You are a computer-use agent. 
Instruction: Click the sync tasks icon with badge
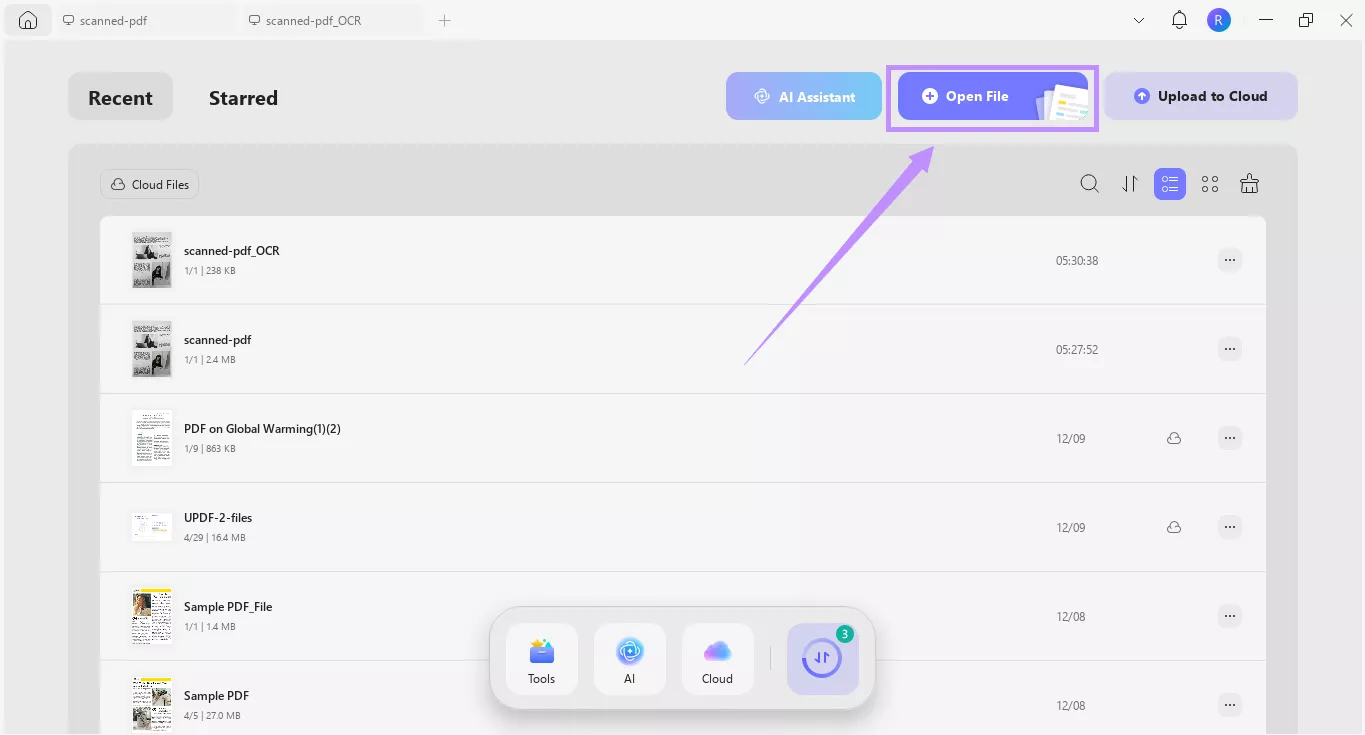click(822, 659)
